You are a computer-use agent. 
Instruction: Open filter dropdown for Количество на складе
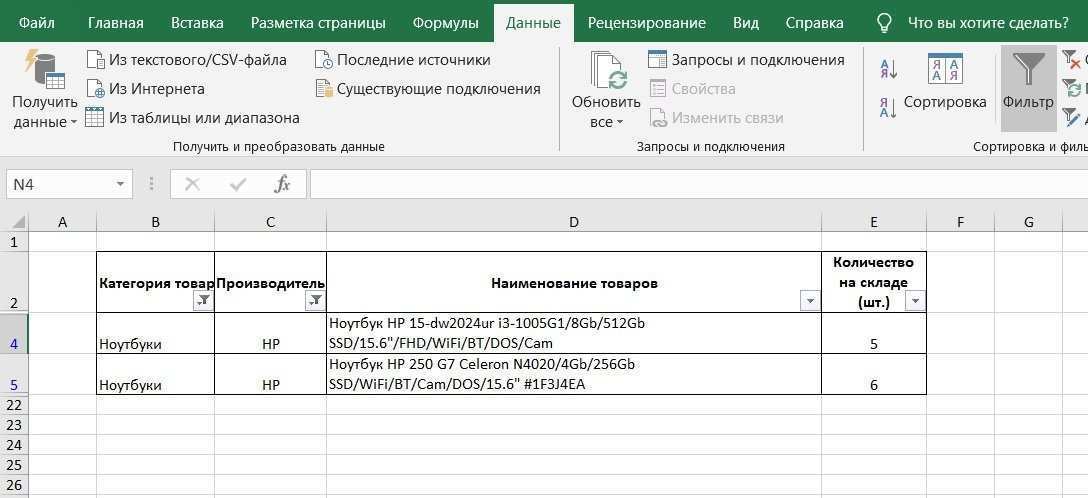(915, 300)
